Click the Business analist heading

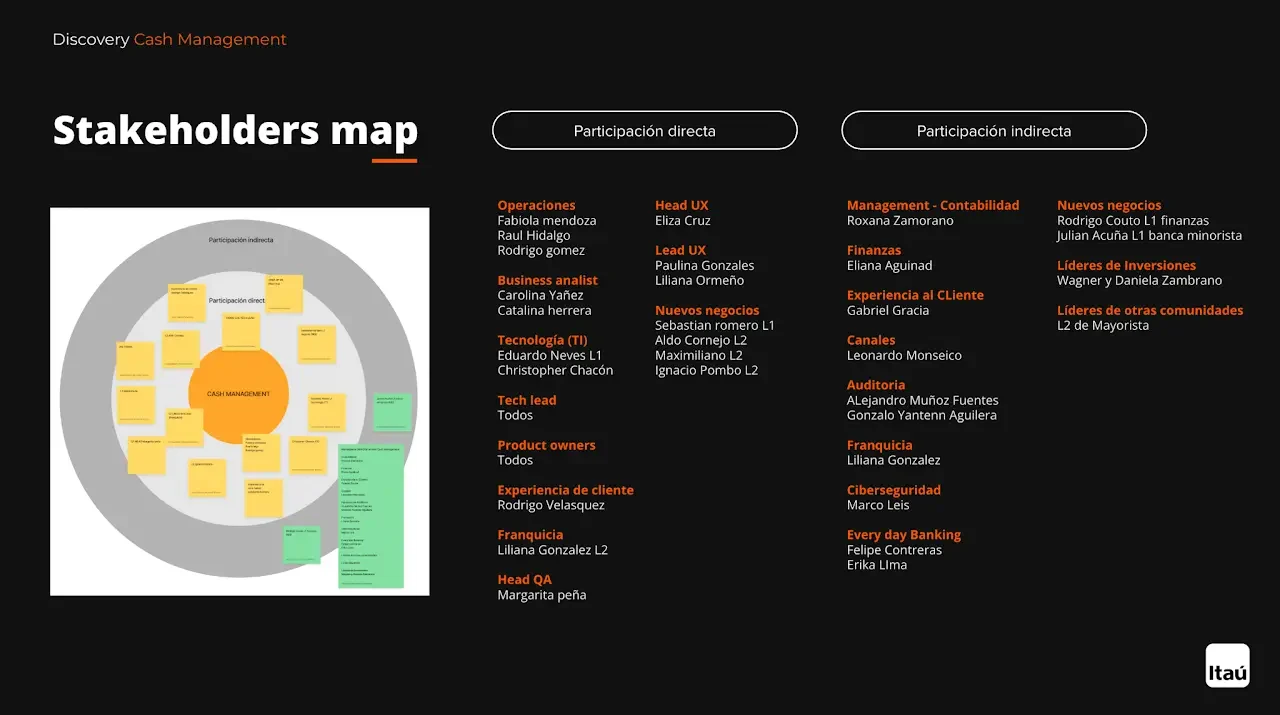(547, 280)
